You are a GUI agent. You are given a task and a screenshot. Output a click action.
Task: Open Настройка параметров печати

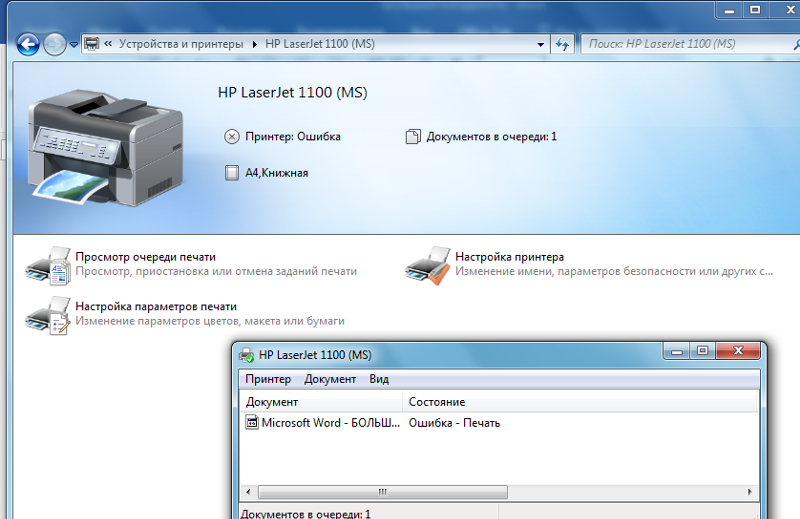click(156, 307)
